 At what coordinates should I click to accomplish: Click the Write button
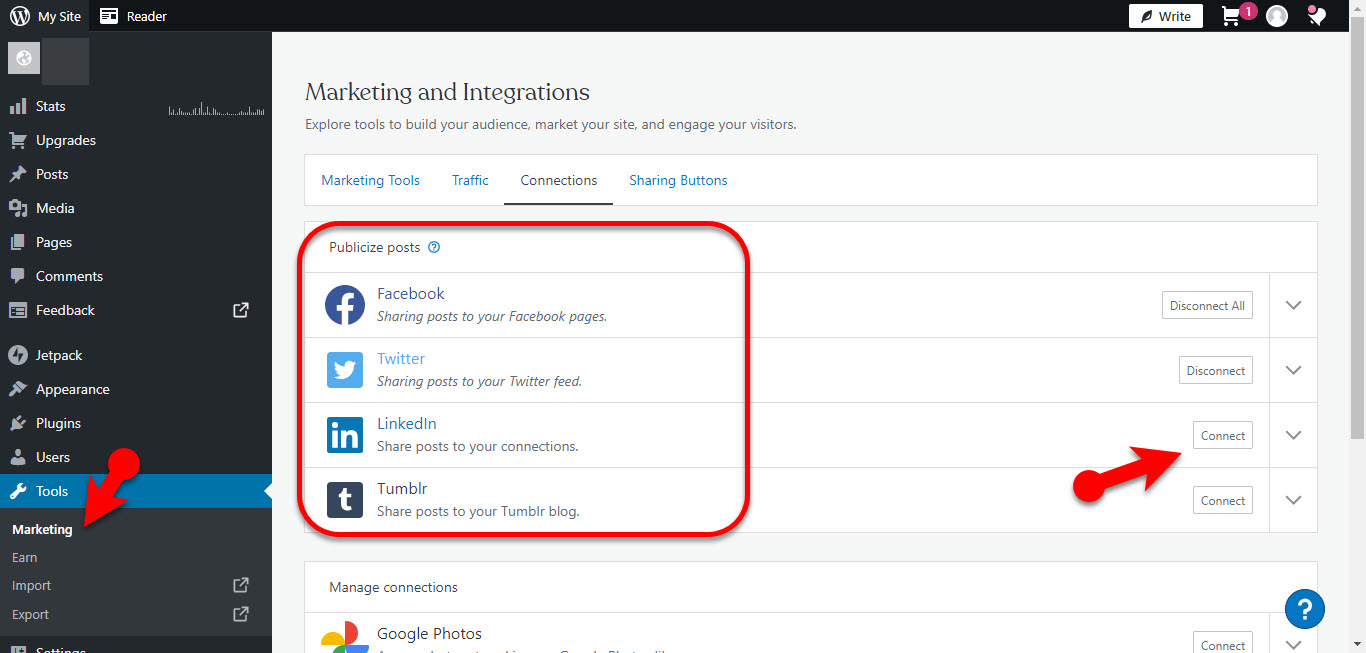point(1165,16)
